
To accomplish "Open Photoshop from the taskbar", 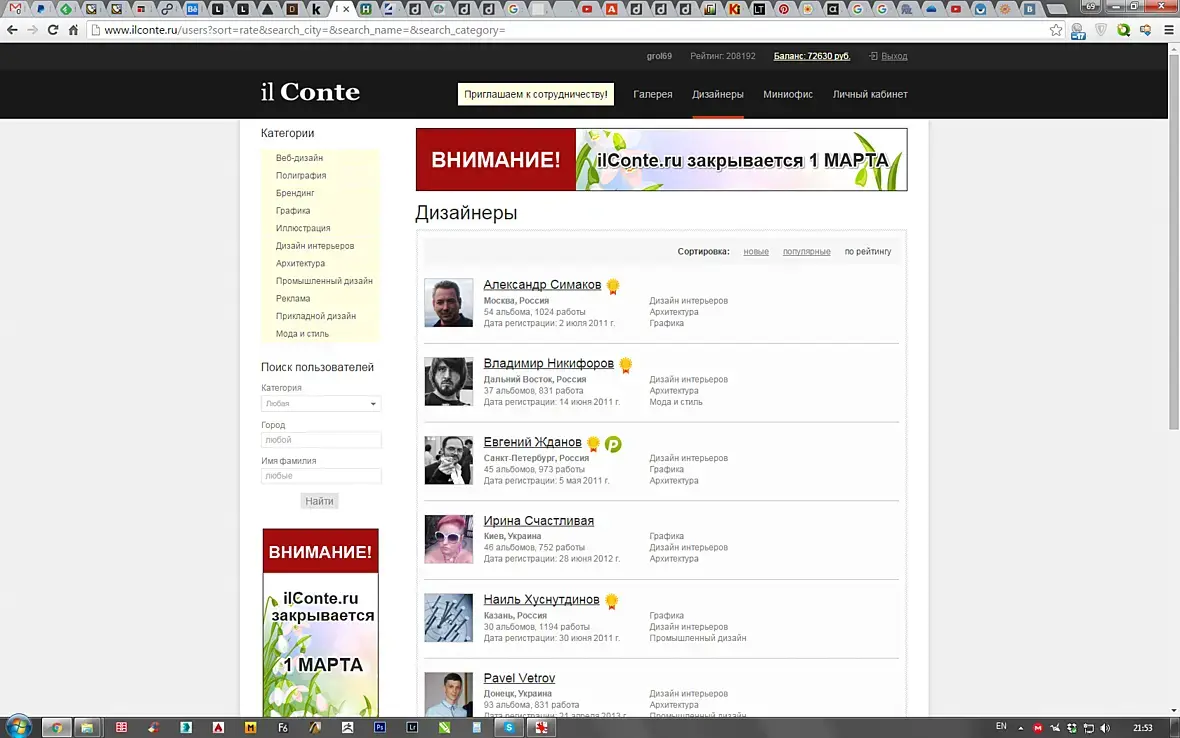I will [x=379, y=727].
